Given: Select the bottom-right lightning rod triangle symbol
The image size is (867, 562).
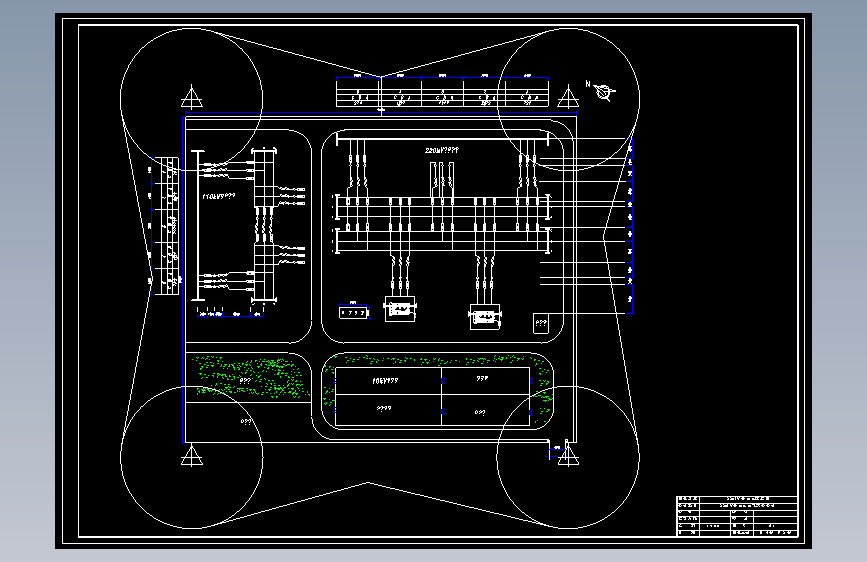Looking at the screenshot, I should 568,455.
